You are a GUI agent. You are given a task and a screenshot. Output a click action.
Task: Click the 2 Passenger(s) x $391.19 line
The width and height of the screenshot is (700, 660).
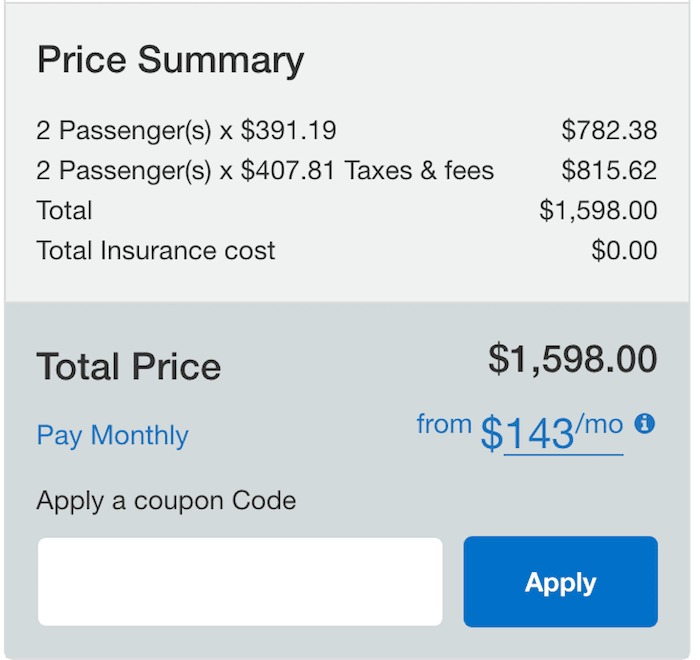point(186,131)
